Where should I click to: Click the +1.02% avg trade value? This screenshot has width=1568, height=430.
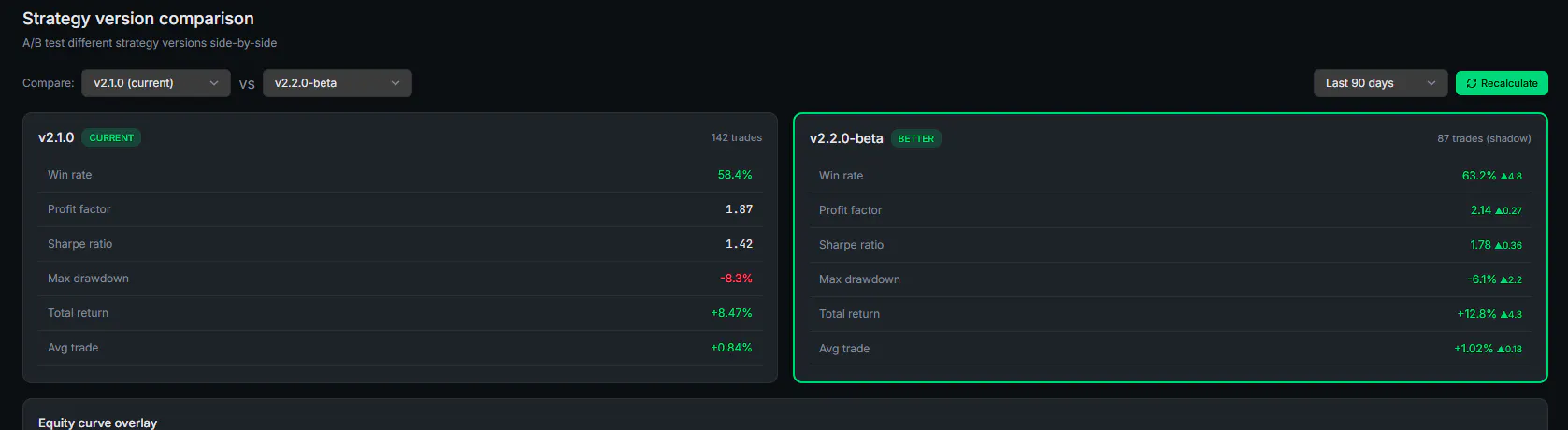tap(1474, 349)
